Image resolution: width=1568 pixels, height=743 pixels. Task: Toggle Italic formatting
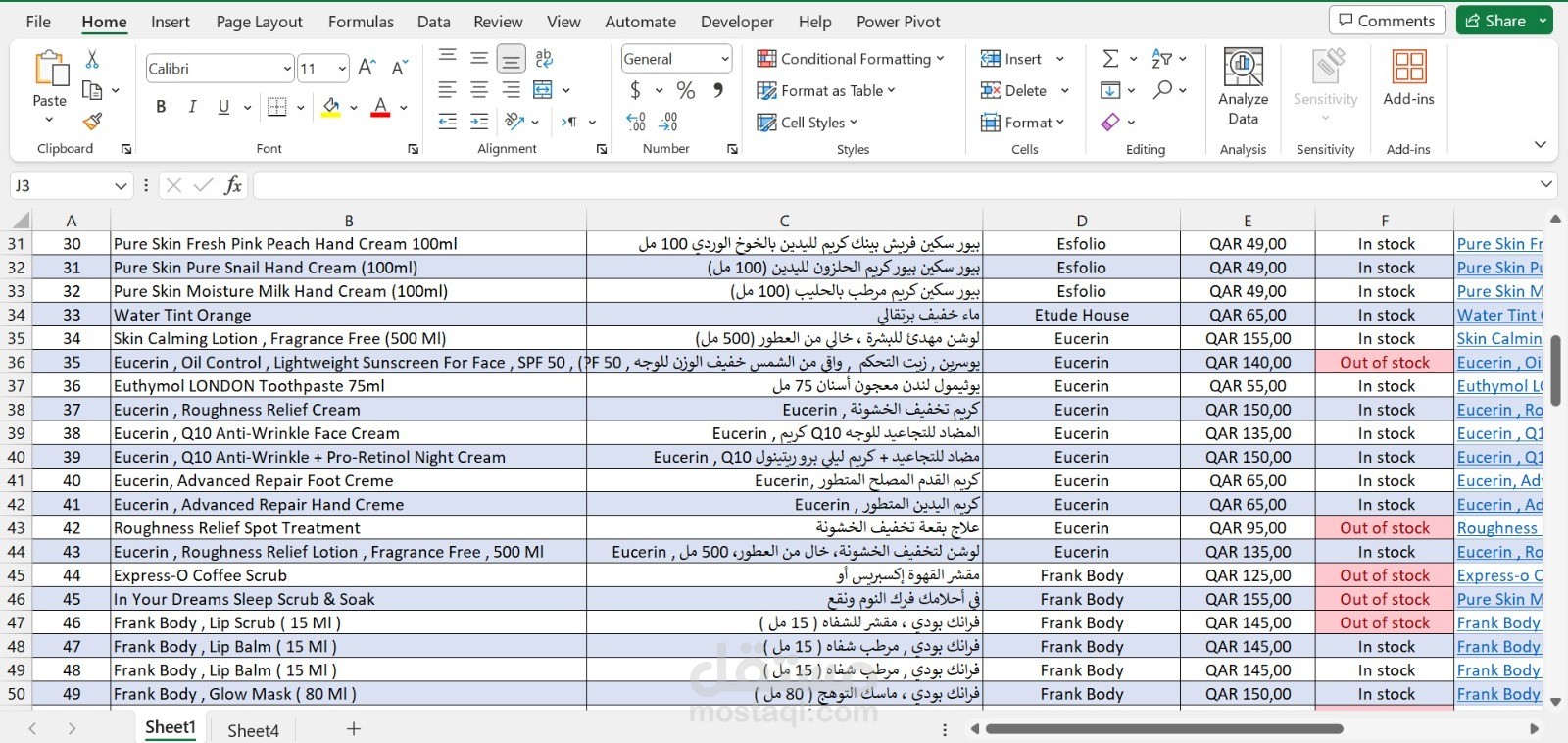[x=192, y=107]
